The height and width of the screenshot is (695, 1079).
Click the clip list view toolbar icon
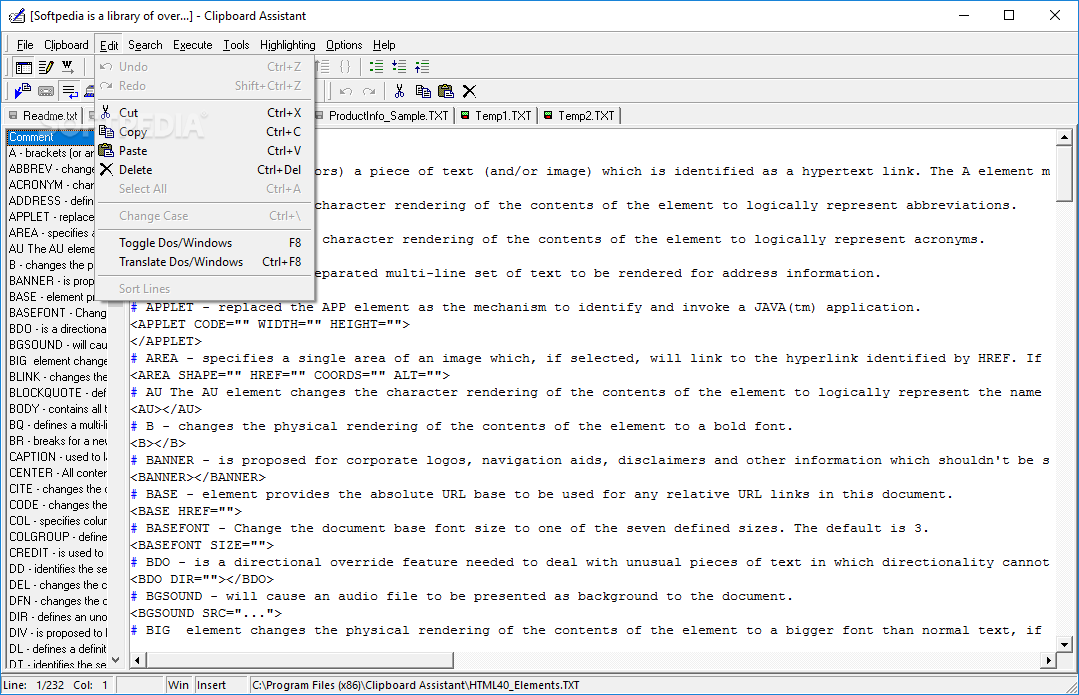tap(24, 67)
